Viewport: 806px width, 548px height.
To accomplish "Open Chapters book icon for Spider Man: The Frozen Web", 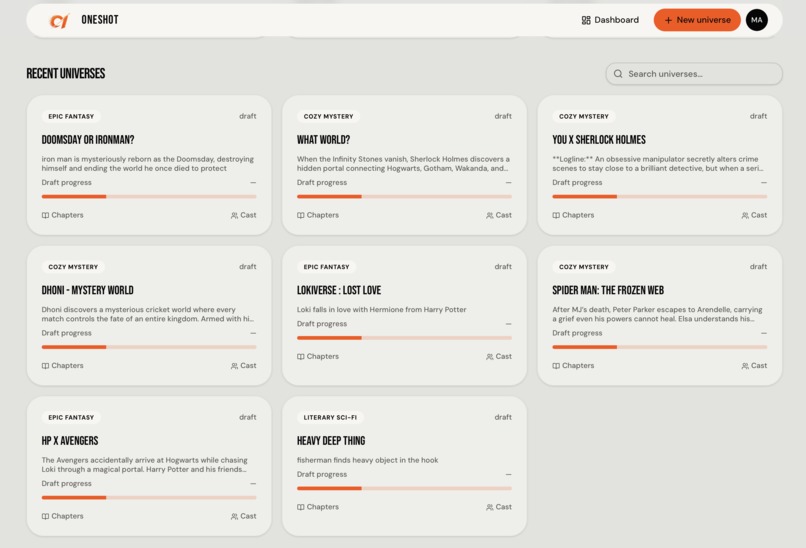I will click(x=556, y=366).
